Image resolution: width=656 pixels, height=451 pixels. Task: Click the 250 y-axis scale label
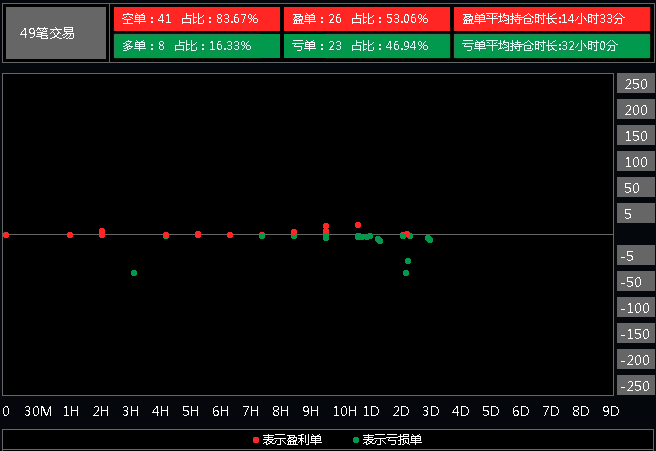coord(636,84)
